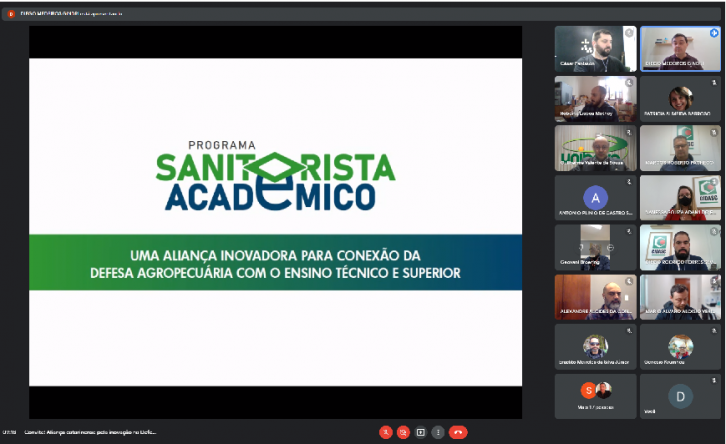Select the César video tile with dark background
This screenshot has width=726, height=444.
pyautogui.click(x=595, y=49)
